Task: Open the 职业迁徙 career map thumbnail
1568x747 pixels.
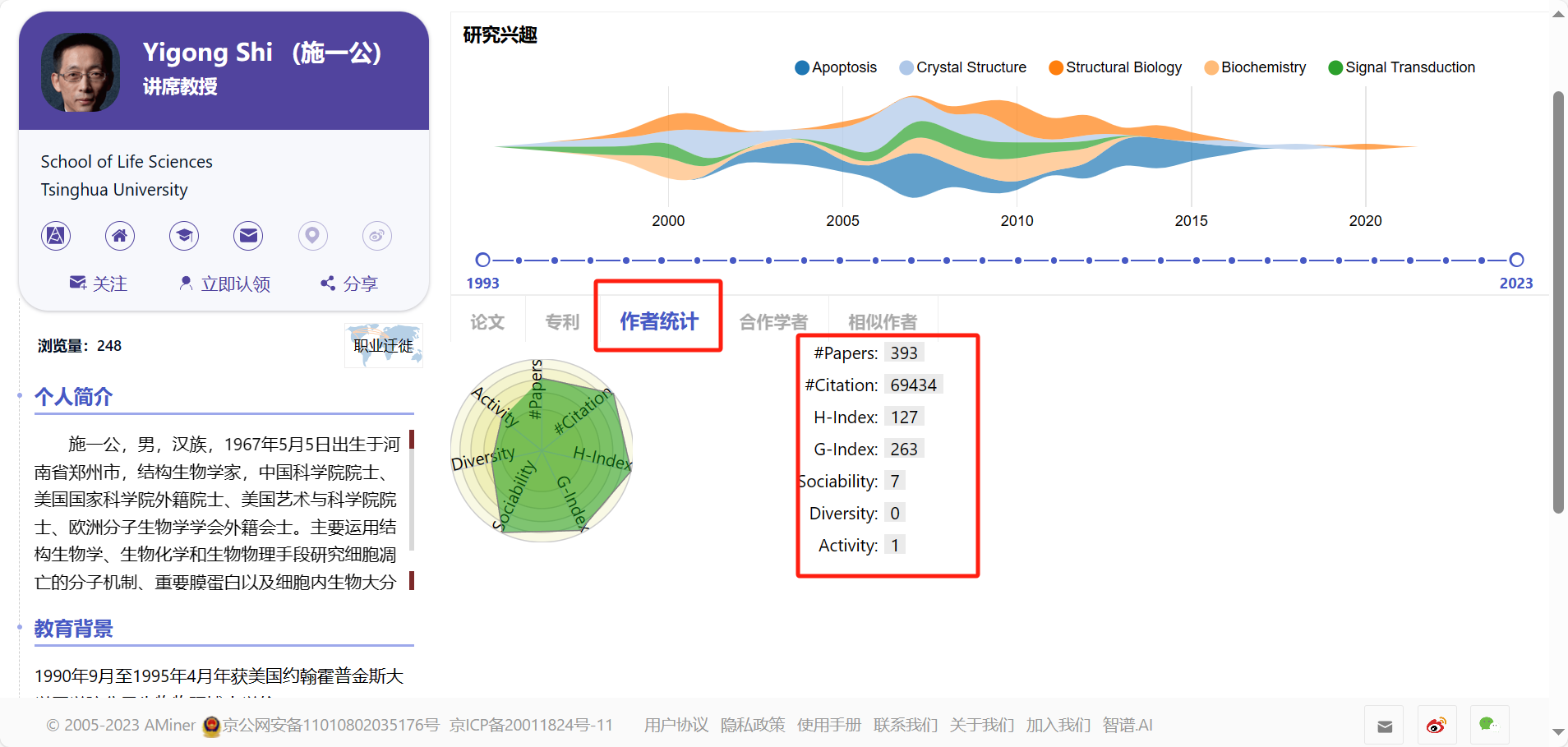Action: coord(384,345)
